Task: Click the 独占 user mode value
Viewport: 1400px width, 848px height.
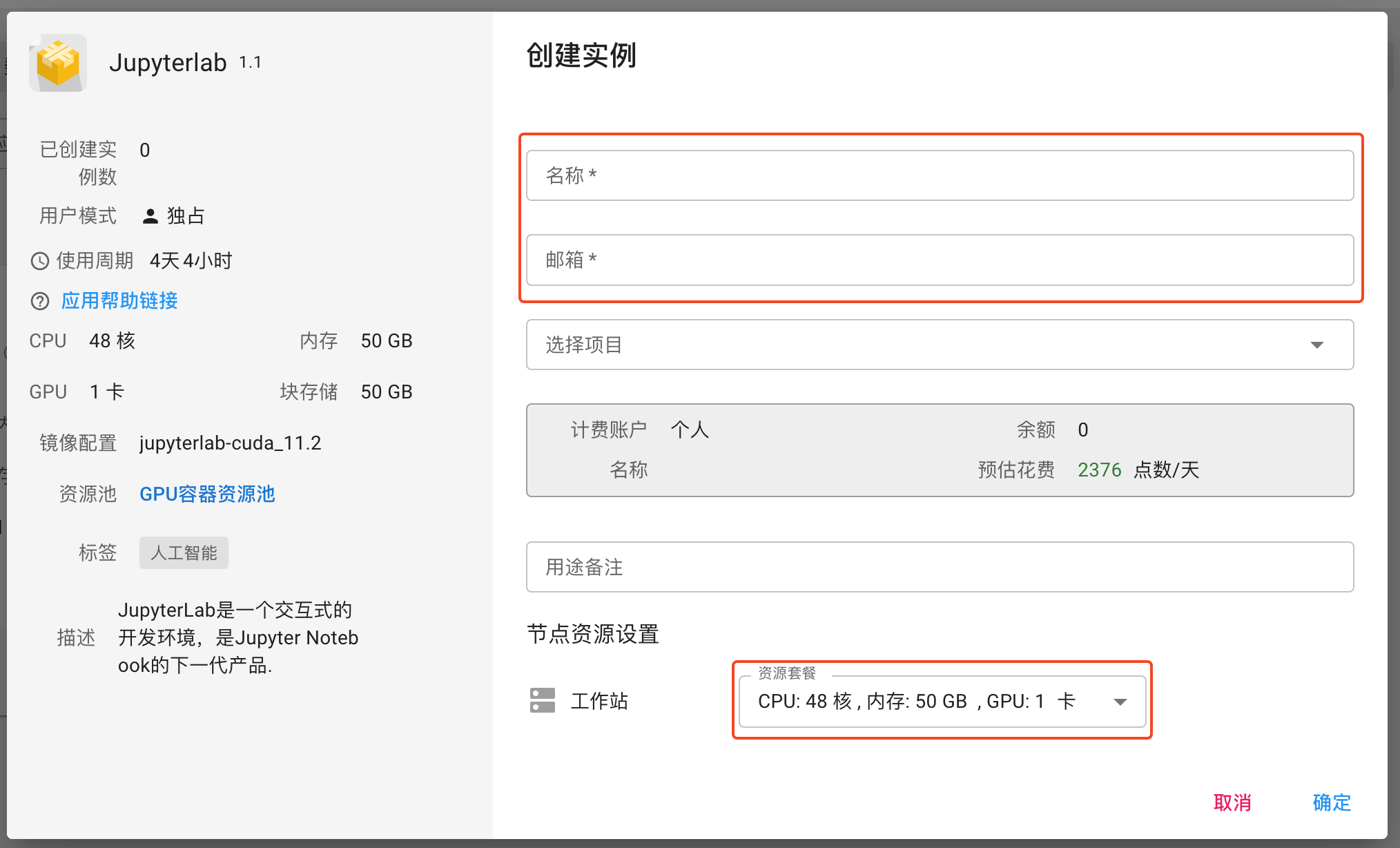Action: tap(186, 215)
